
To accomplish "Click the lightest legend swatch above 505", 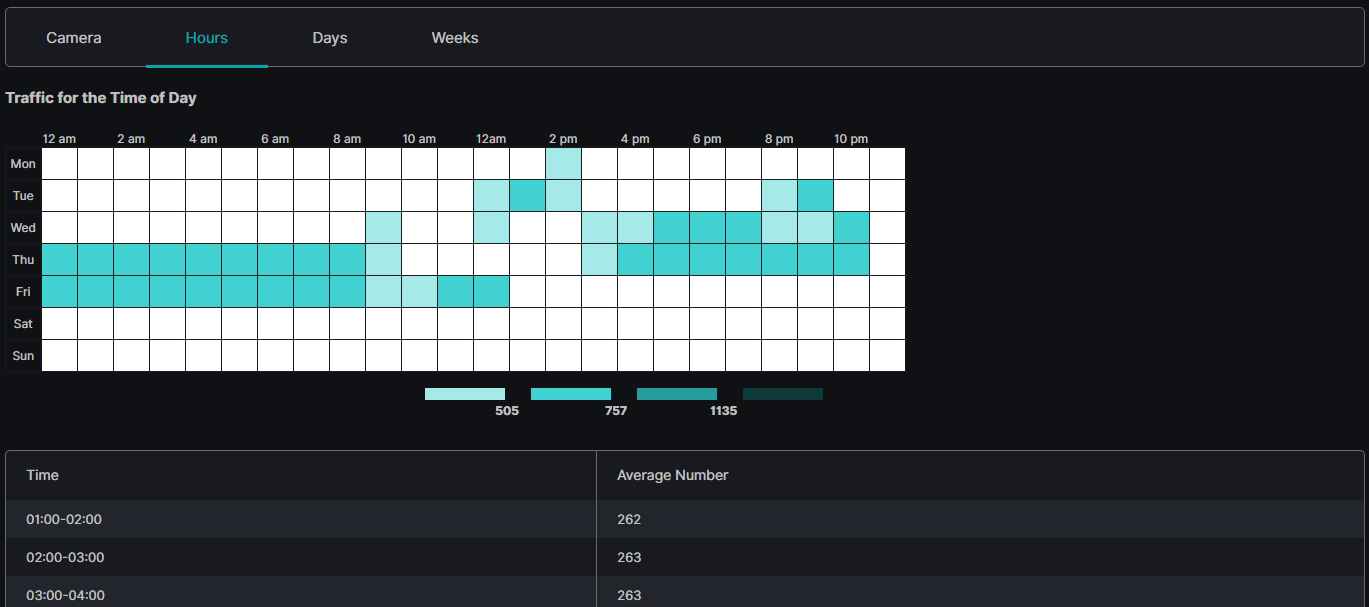I will tap(465, 394).
